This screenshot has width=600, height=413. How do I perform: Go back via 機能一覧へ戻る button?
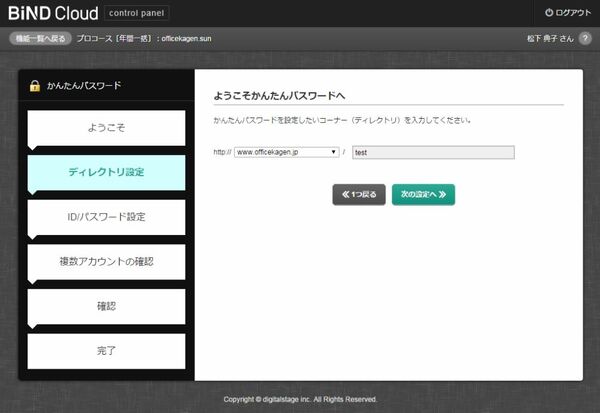(x=40, y=38)
